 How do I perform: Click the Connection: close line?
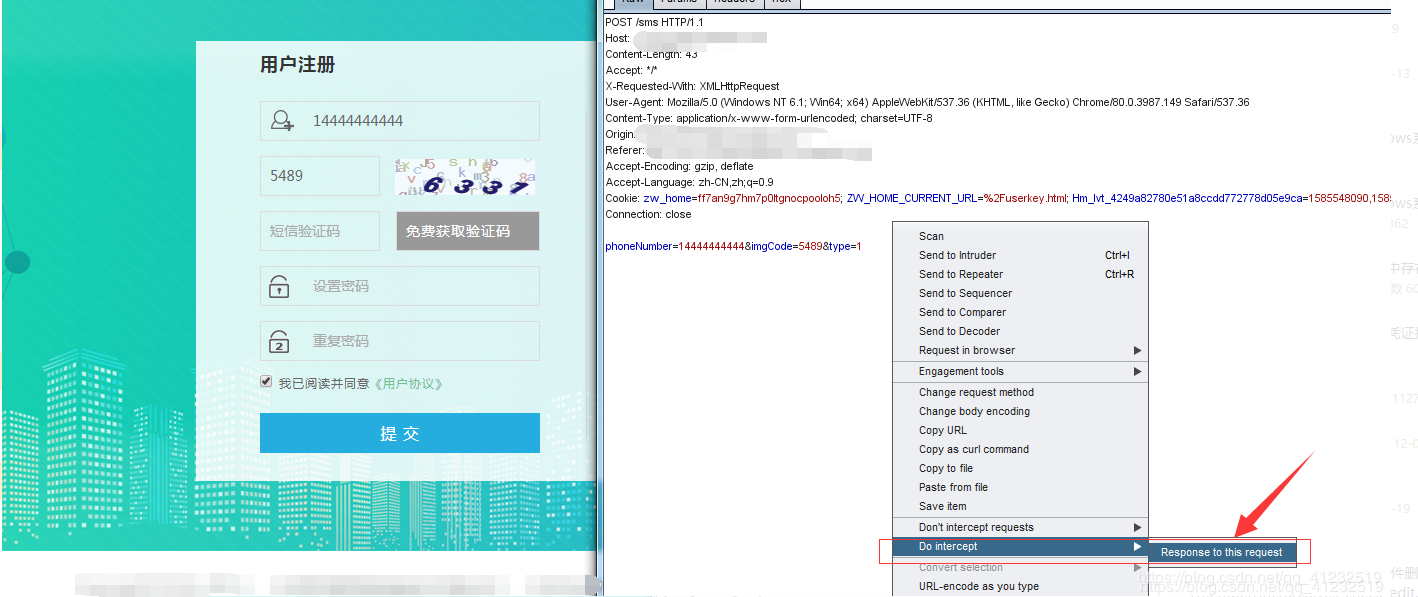click(648, 214)
